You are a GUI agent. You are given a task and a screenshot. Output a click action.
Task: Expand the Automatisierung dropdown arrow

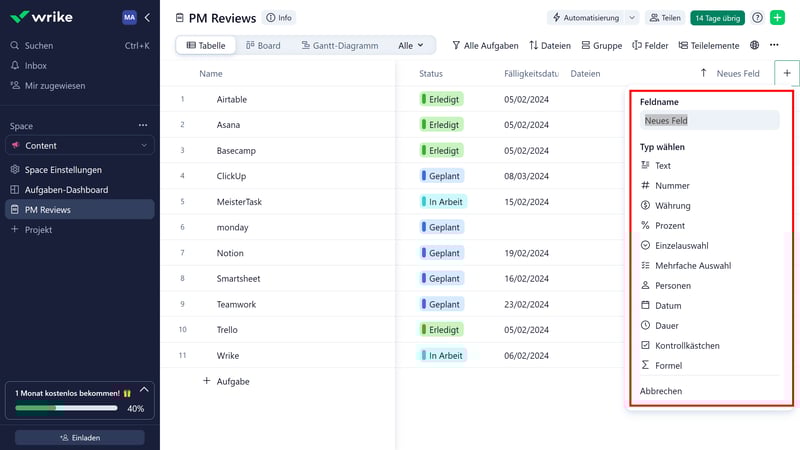click(x=632, y=18)
